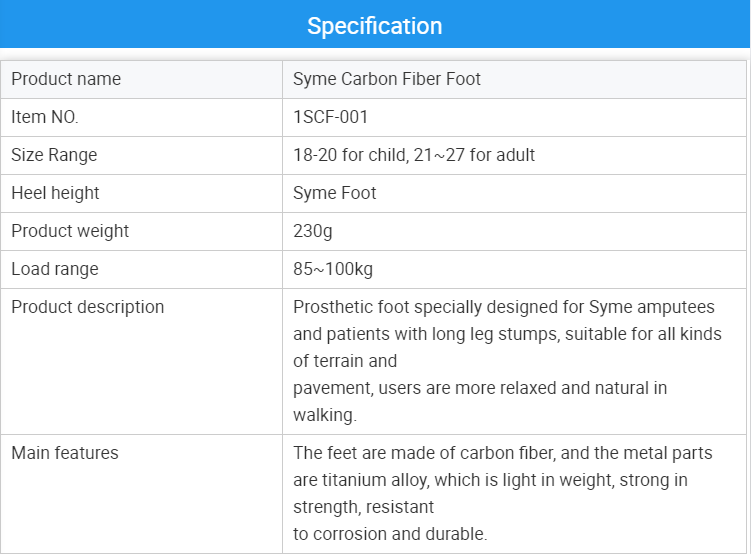Click the 1SCF-001 item number

[x=330, y=117]
